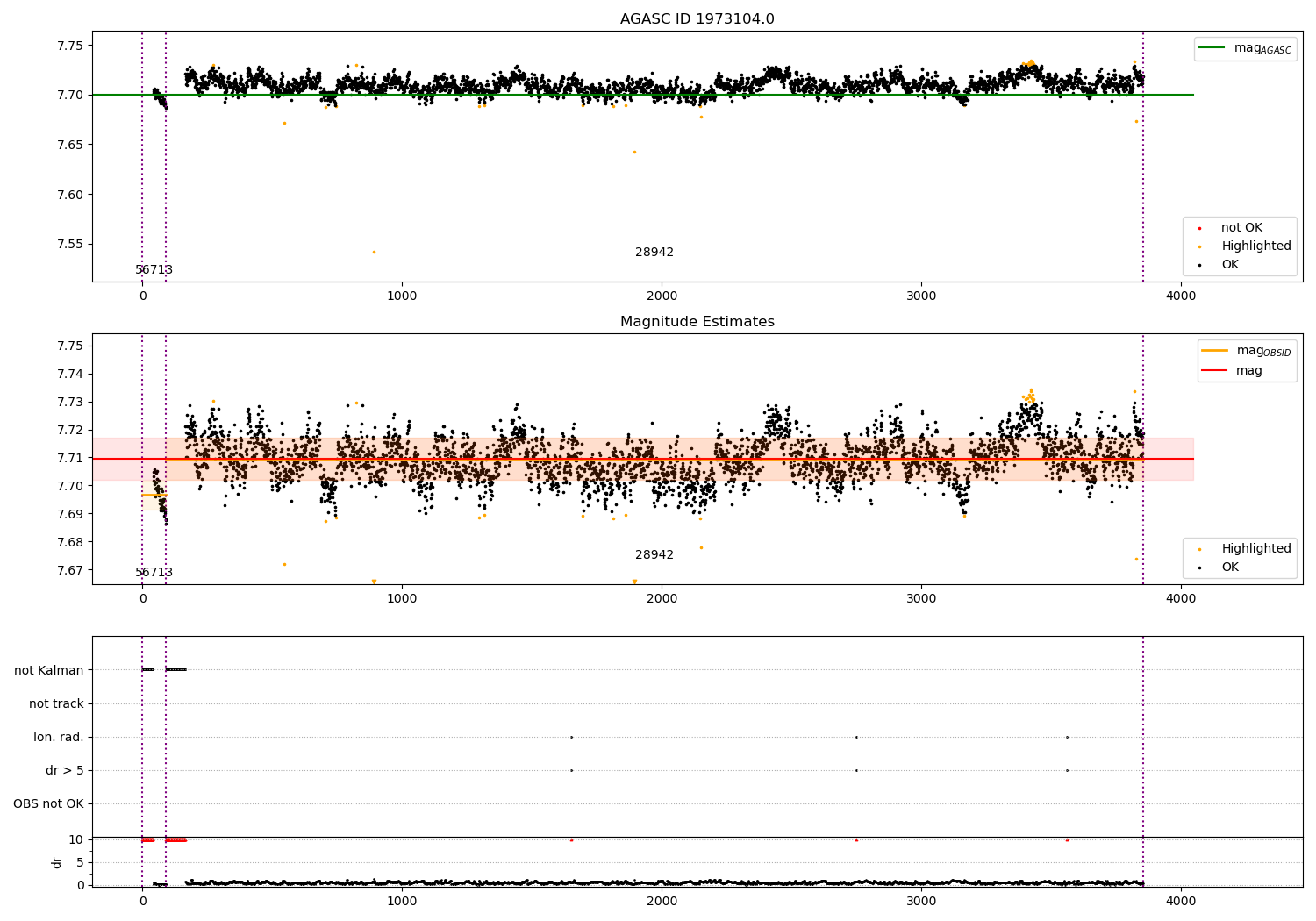
Task: Click the 7.68 tick on middle panel
Action: pos(68,542)
